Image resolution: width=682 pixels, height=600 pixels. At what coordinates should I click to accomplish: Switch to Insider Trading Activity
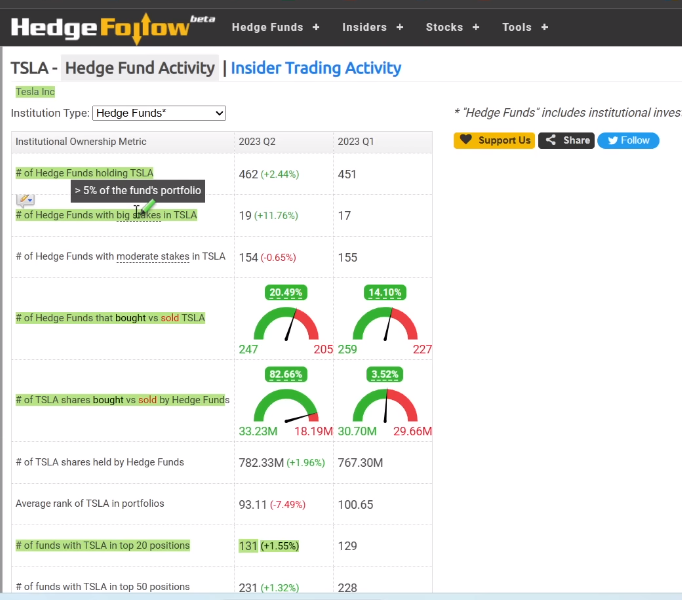316,68
